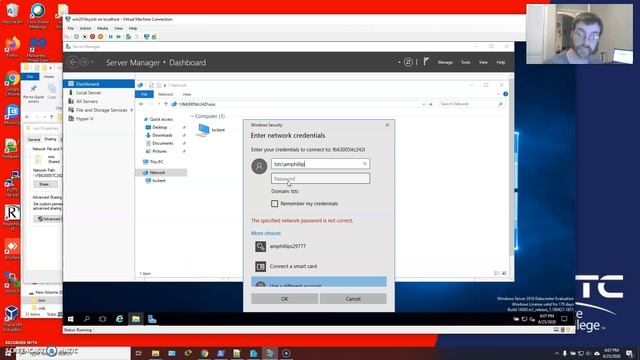
Task: Click the VM Reset green toolbar icon
Action: pos(118,37)
